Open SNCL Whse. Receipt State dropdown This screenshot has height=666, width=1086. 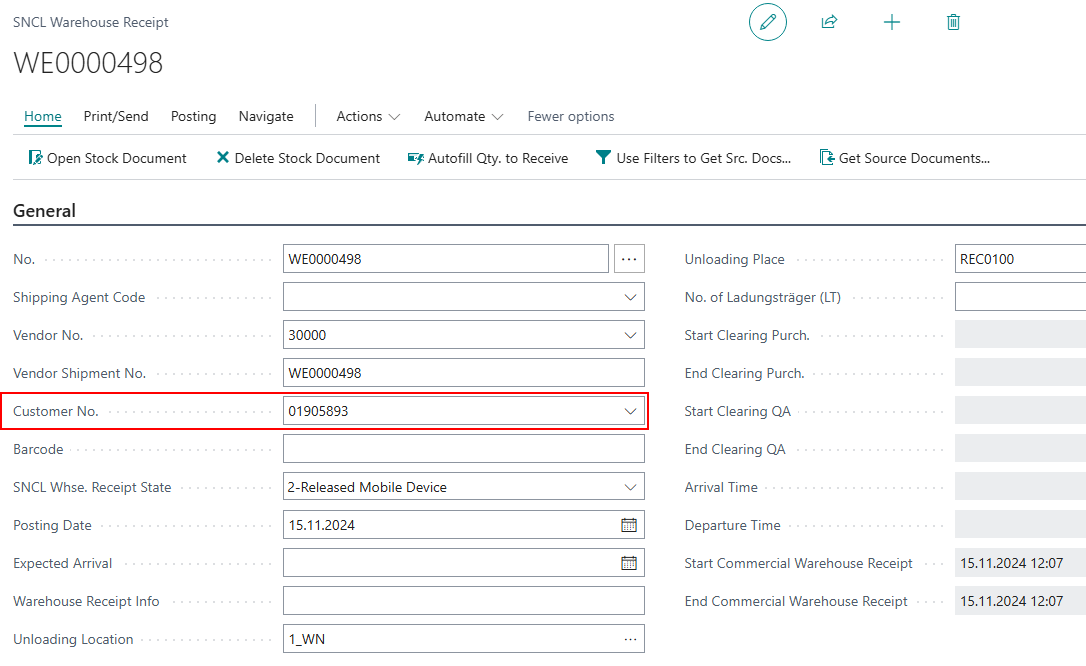click(630, 487)
